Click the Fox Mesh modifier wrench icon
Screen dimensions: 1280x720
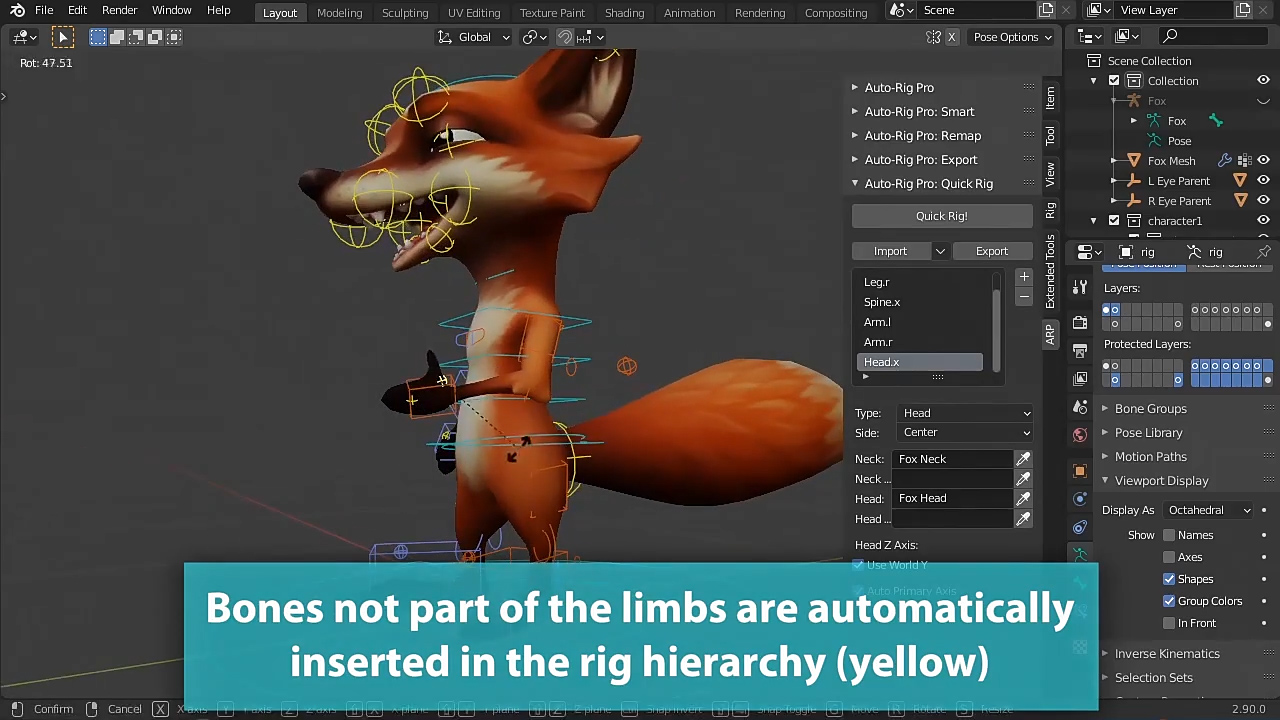pyautogui.click(x=1225, y=160)
